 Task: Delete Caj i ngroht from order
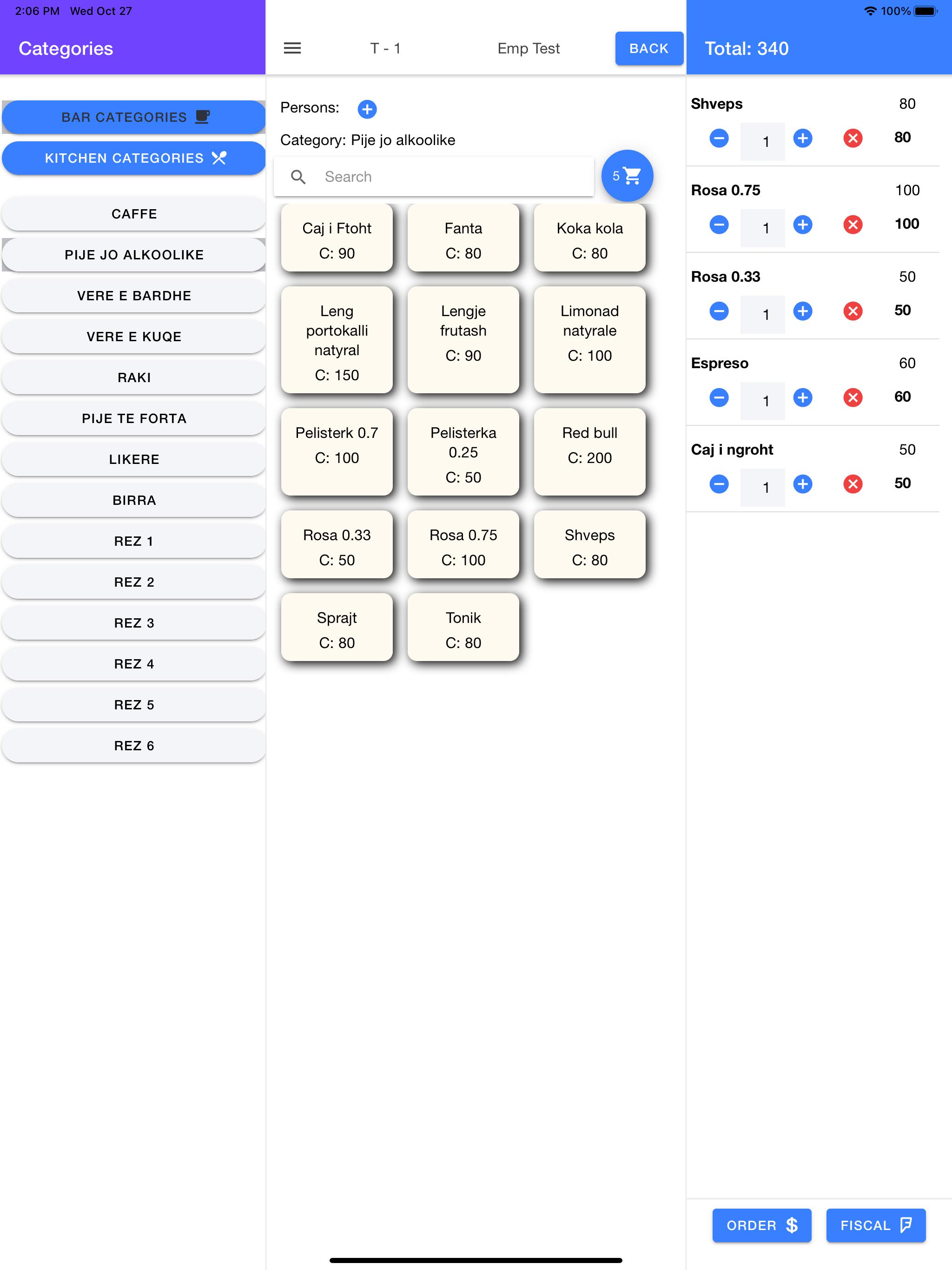coord(853,484)
